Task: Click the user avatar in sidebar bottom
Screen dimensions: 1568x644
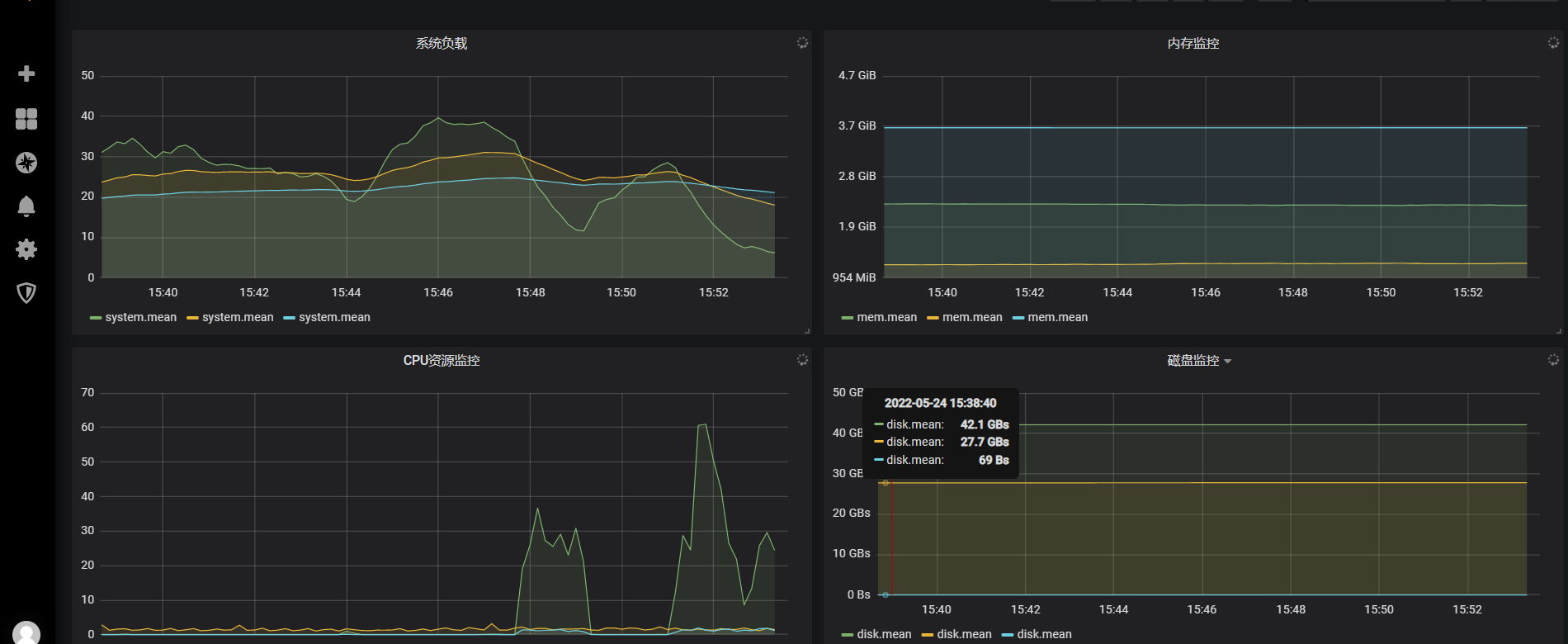Action: (x=26, y=634)
